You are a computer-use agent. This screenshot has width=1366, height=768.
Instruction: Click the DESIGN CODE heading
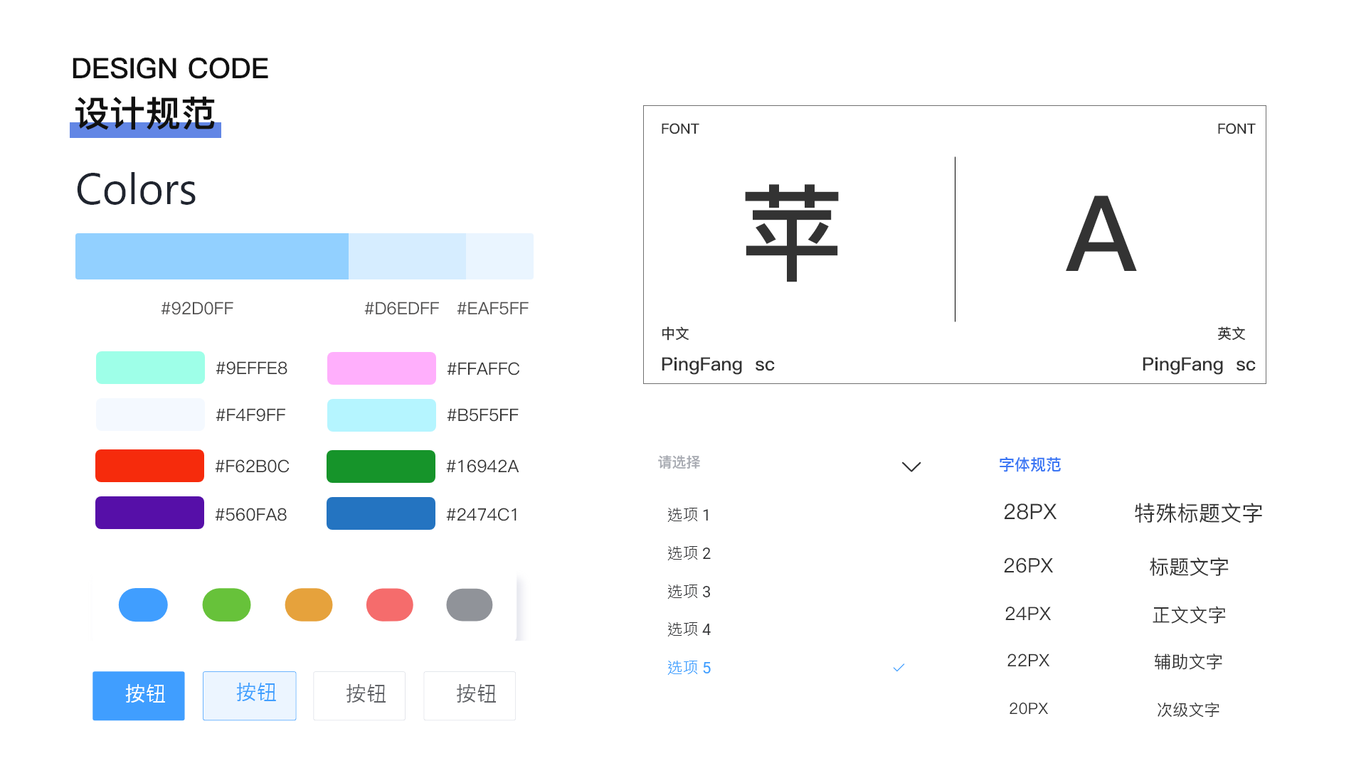click(x=170, y=69)
